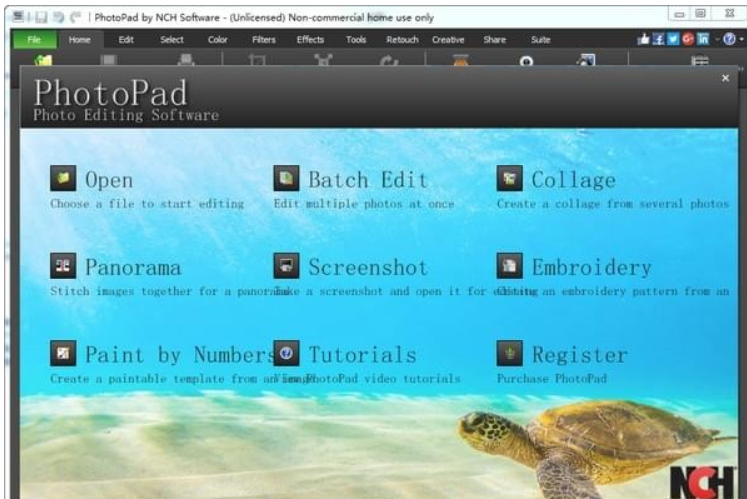The height and width of the screenshot is (499, 747).
Task: Click the Save icon in the title bar
Action: [x=41, y=18]
